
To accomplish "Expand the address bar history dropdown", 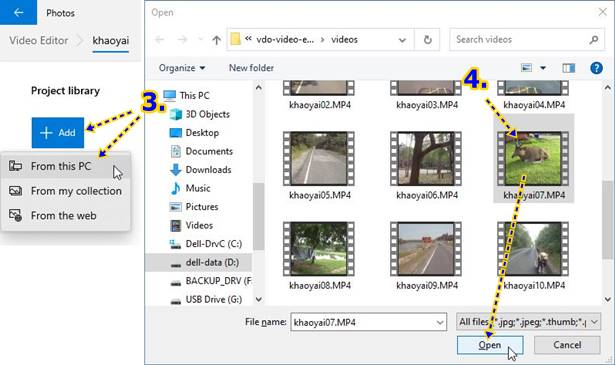I will click(402, 40).
